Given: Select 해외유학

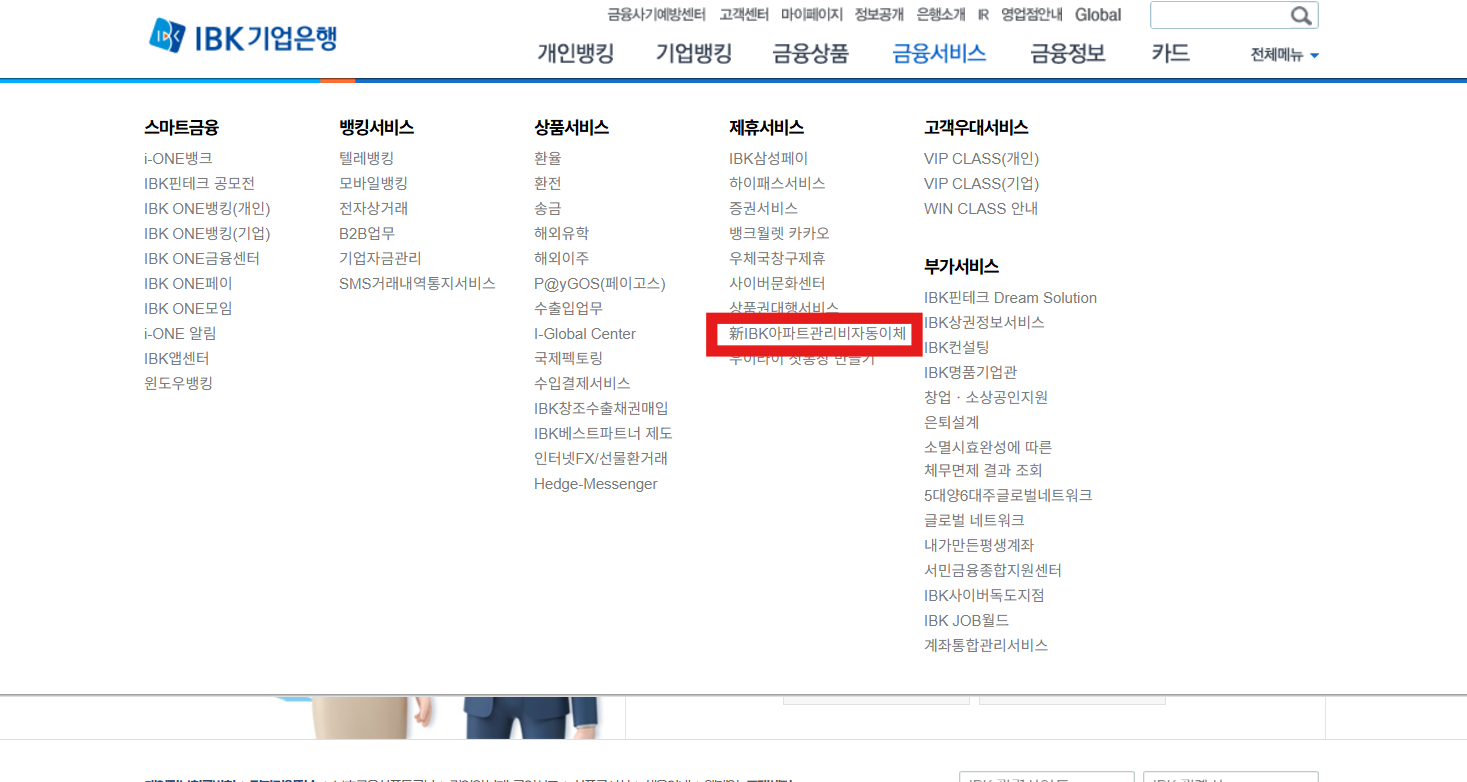Looking at the screenshot, I should click(561, 233).
